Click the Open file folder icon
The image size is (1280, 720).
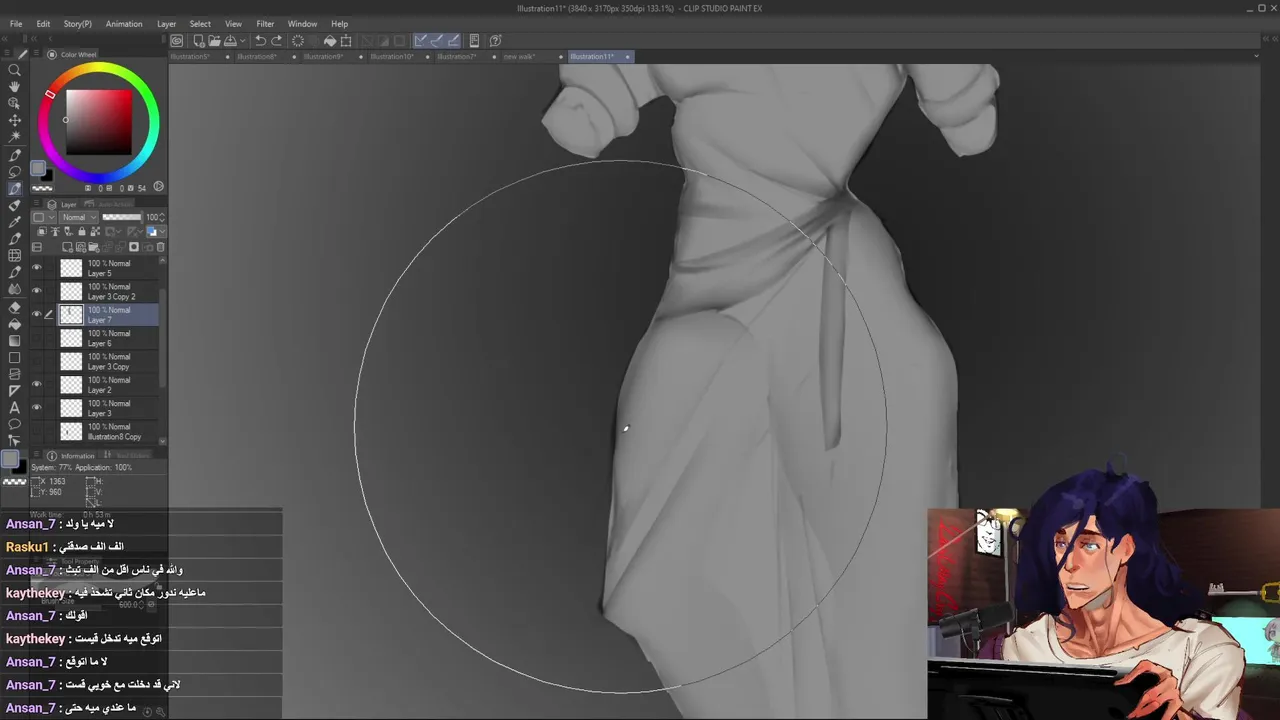pos(214,41)
